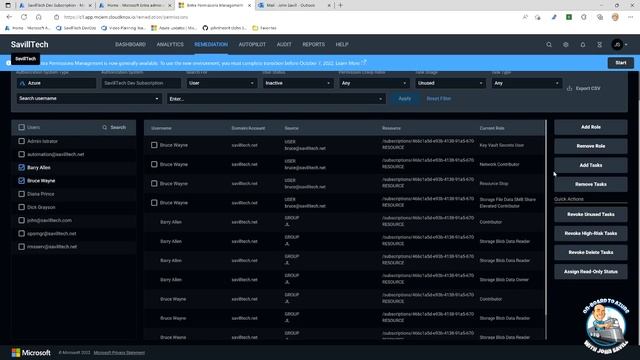Check the Administrator user checkbox
640x360 pixels.
tap(22, 141)
